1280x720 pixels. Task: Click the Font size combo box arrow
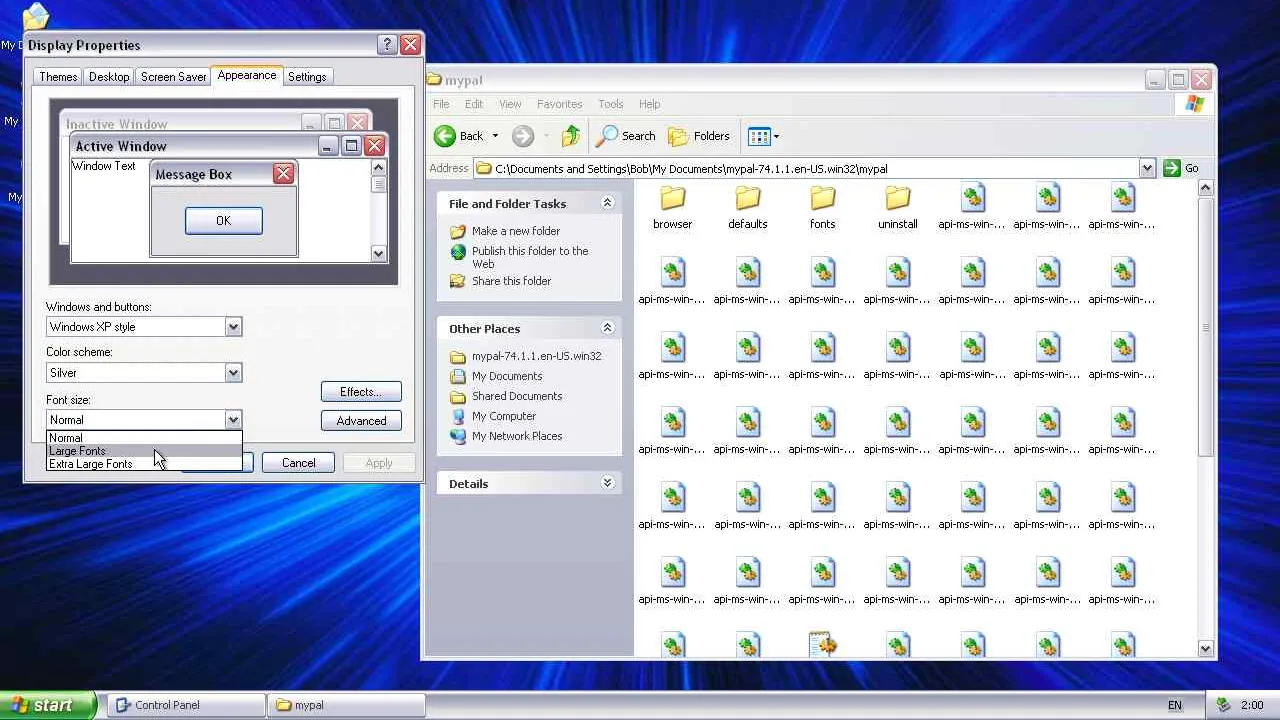(233, 420)
